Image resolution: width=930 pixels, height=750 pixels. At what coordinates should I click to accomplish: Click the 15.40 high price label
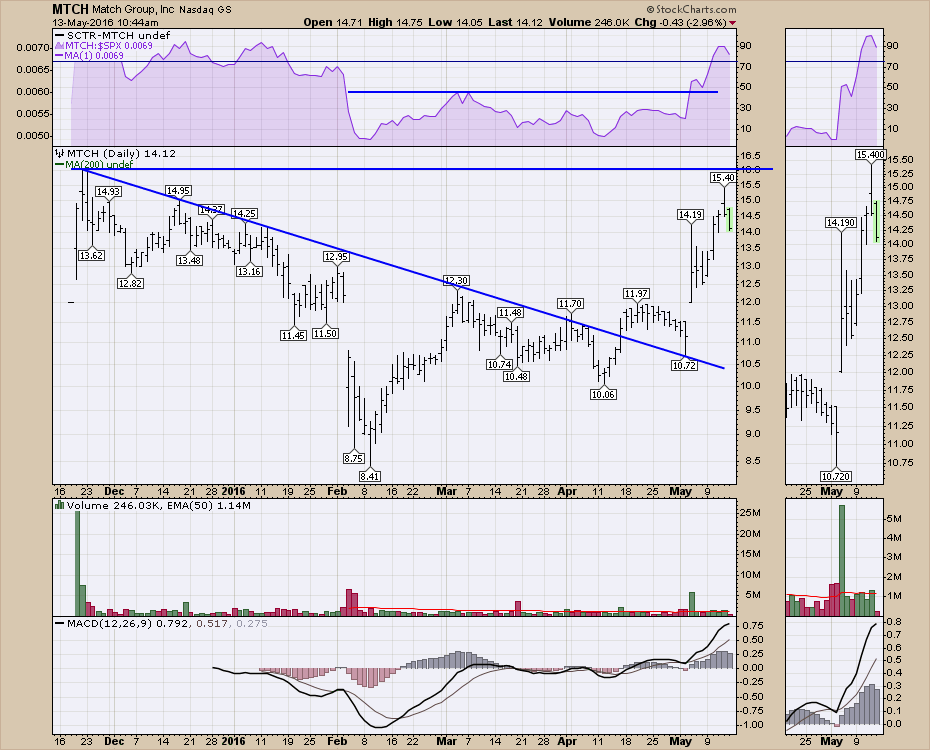(723, 177)
